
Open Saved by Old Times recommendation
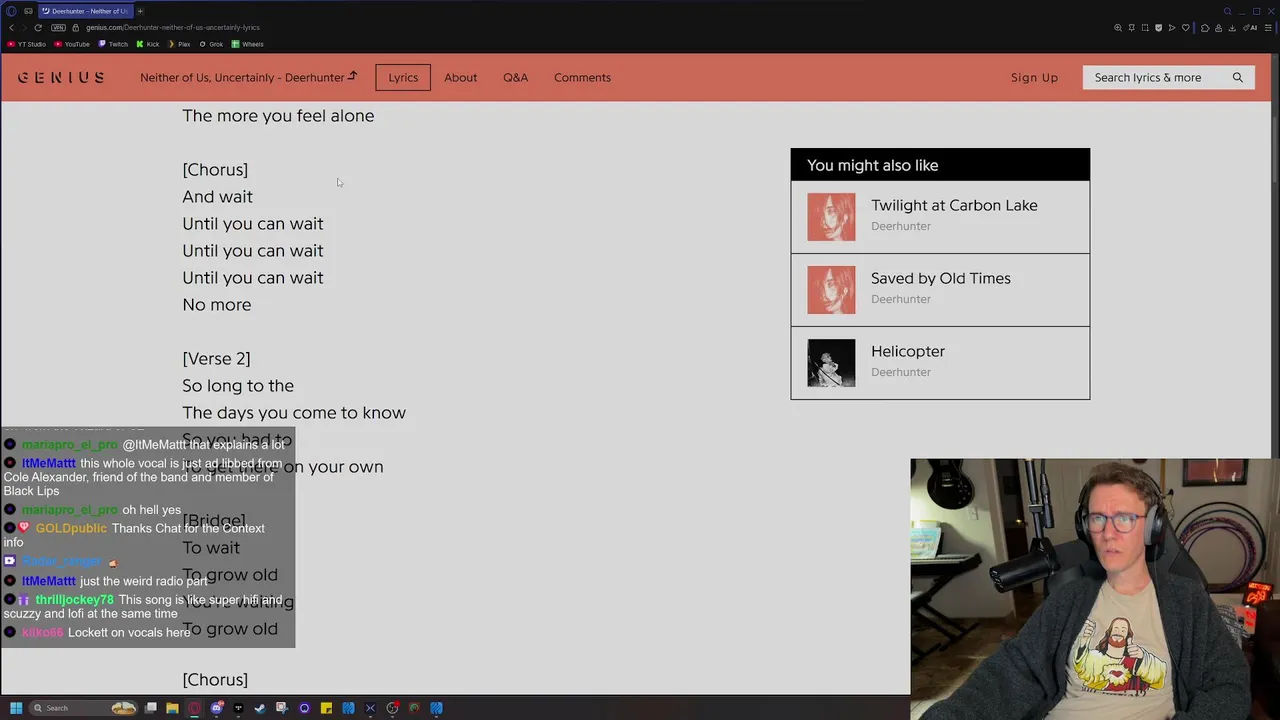940,290
